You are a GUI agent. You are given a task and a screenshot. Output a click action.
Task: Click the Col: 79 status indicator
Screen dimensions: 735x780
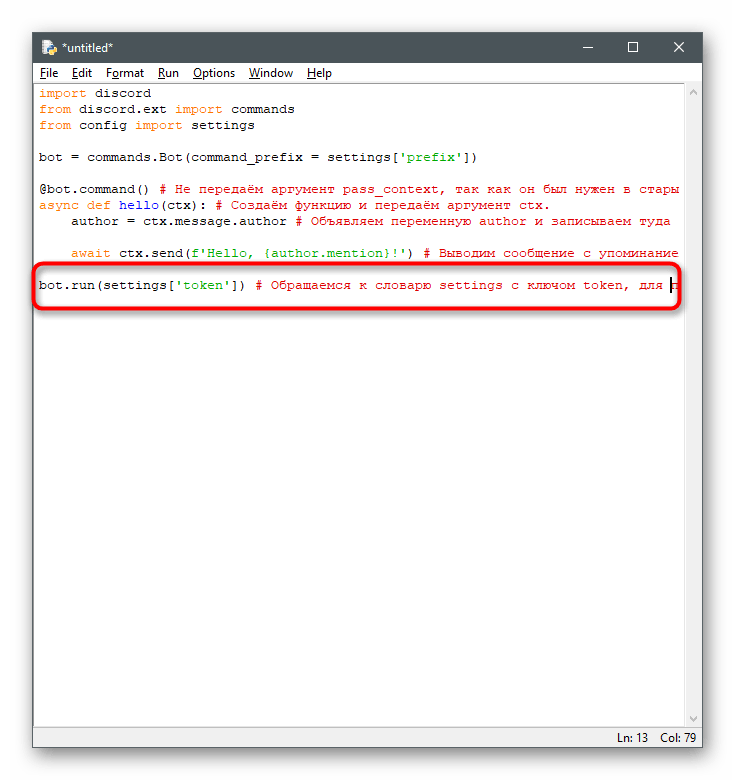[x=676, y=738]
